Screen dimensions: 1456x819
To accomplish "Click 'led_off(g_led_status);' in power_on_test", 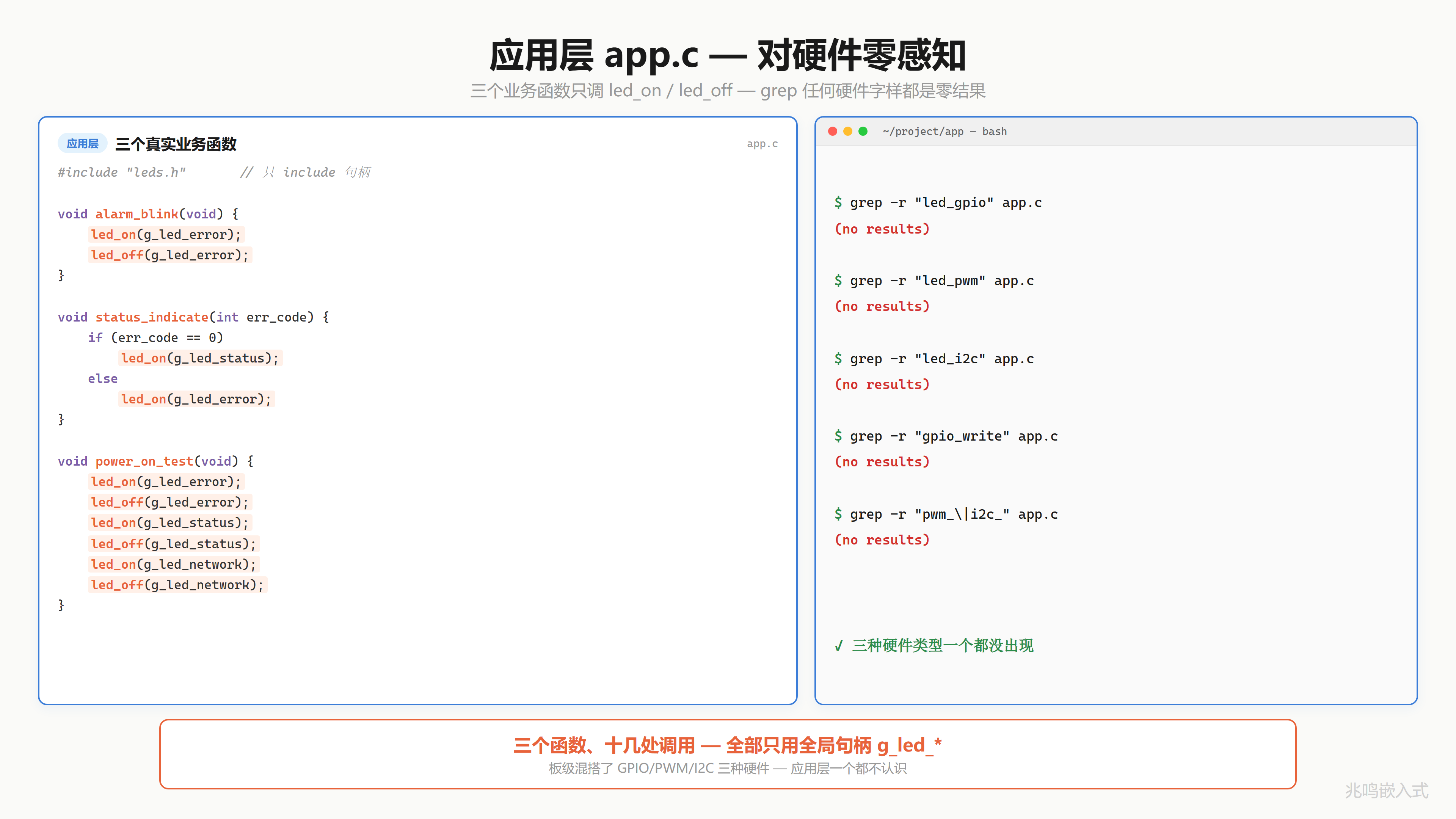I will coord(174,544).
